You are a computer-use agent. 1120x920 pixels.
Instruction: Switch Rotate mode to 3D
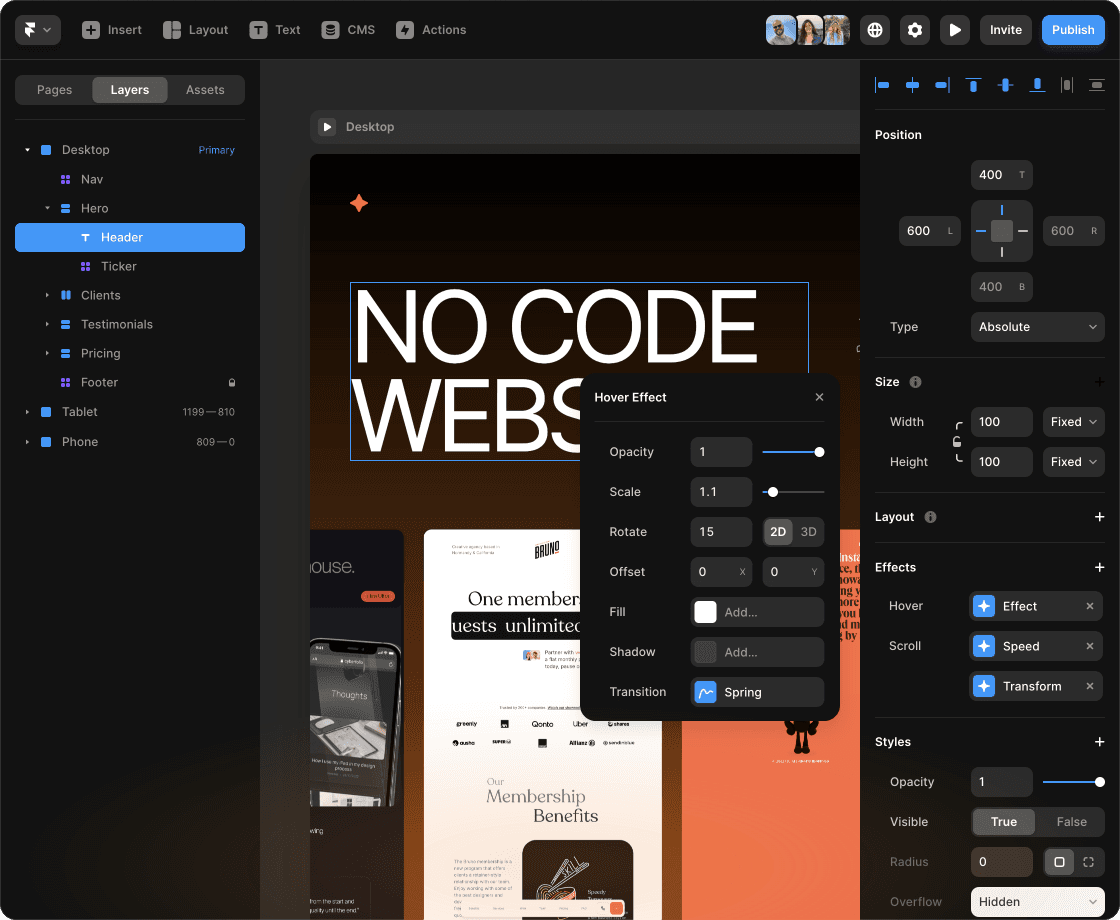click(x=809, y=532)
